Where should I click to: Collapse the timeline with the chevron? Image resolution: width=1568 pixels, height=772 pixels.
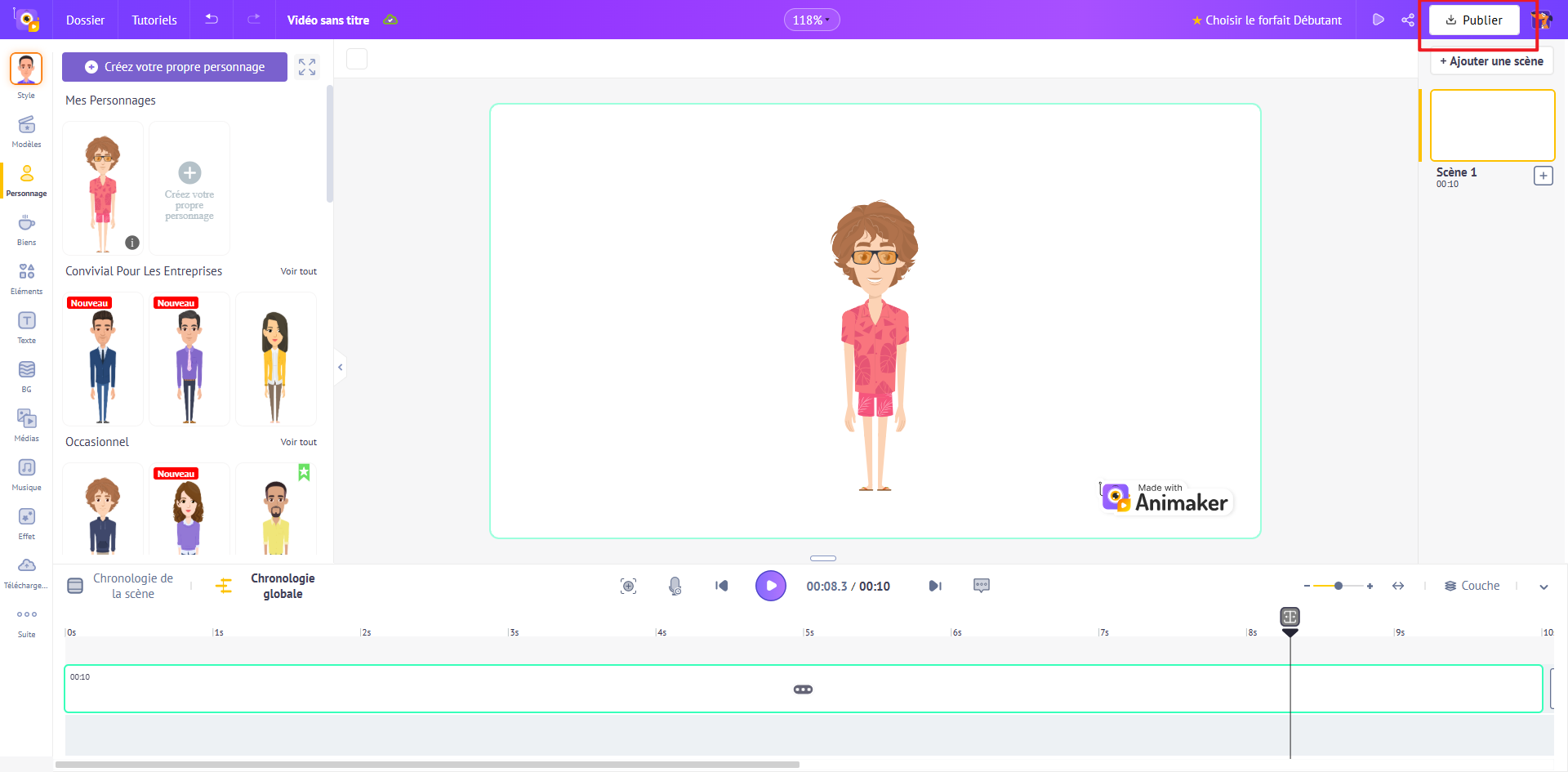(x=1544, y=587)
